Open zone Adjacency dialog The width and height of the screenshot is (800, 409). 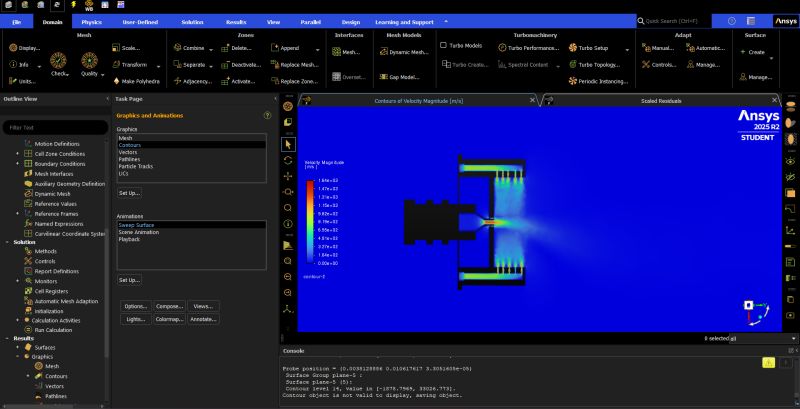(x=193, y=82)
